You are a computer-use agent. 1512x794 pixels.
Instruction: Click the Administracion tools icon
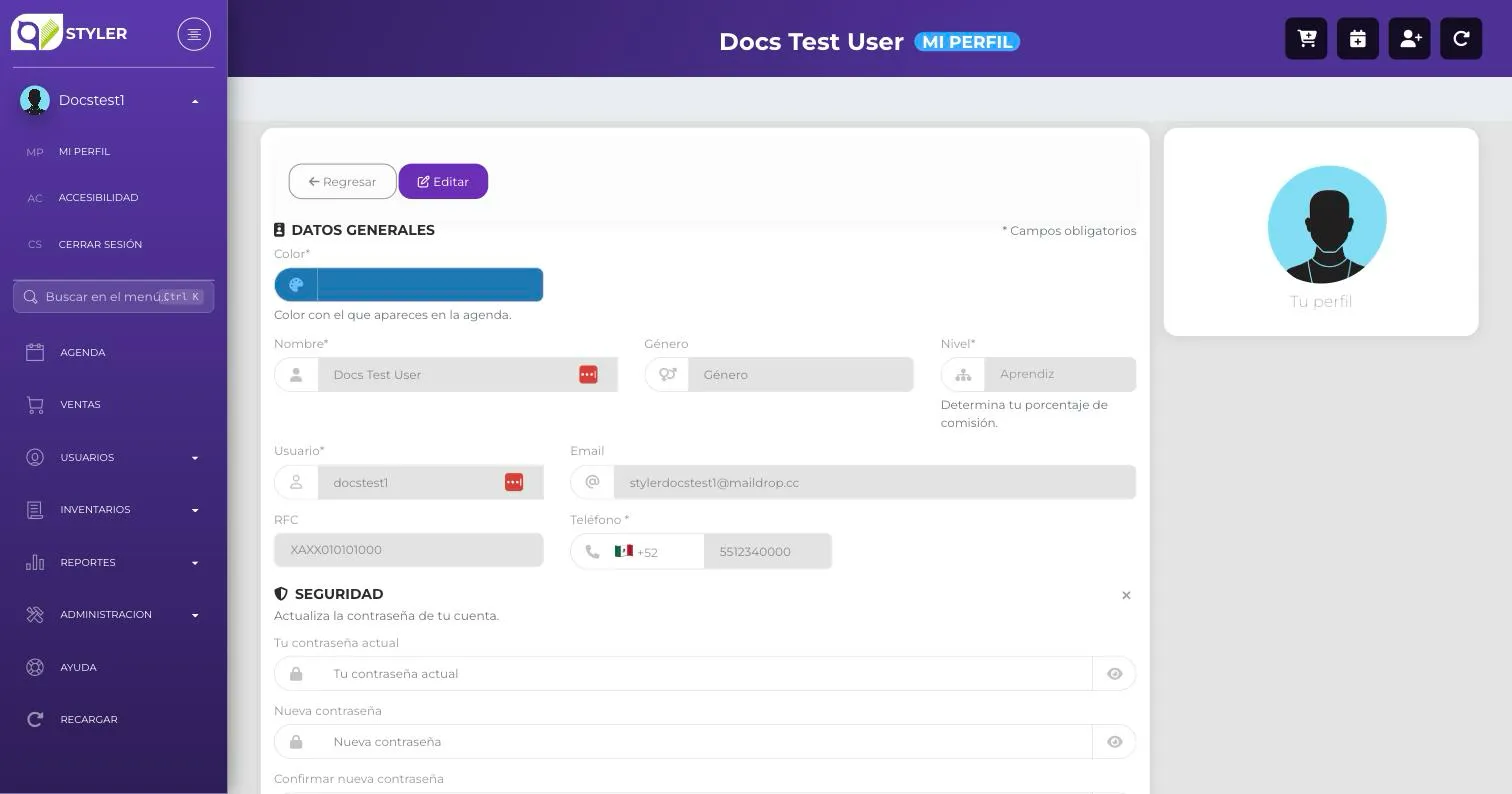[35, 615]
